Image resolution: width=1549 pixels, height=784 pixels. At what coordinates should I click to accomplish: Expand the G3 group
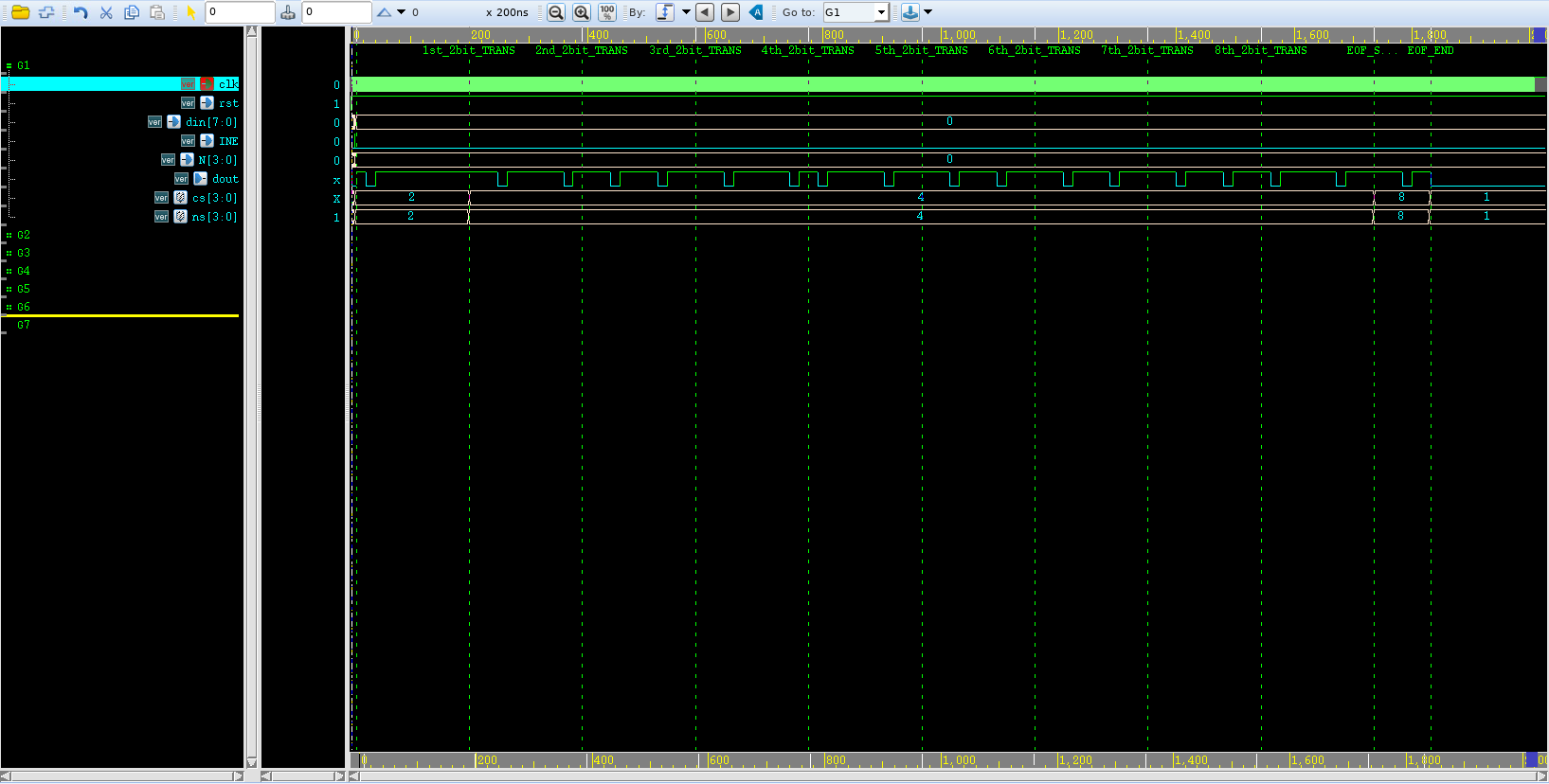tap(9, 253)
